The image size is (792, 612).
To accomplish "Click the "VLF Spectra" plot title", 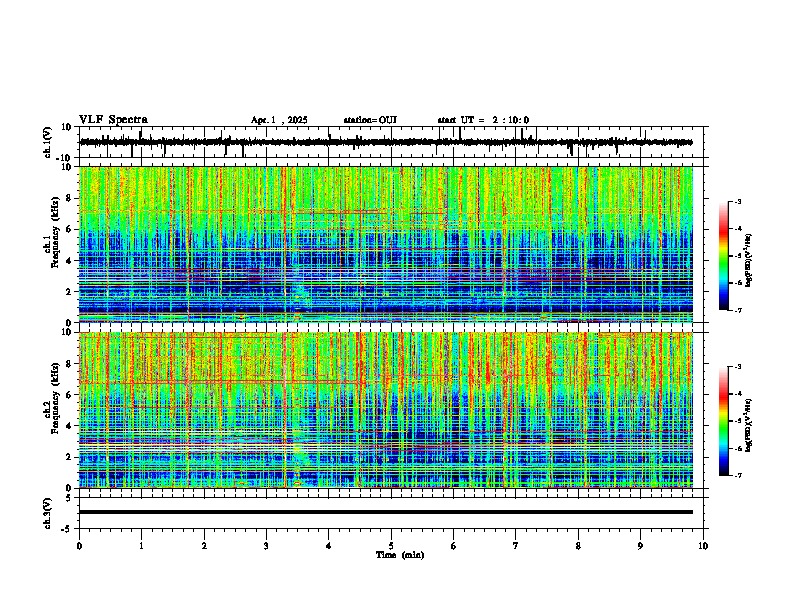I will 113,120.
